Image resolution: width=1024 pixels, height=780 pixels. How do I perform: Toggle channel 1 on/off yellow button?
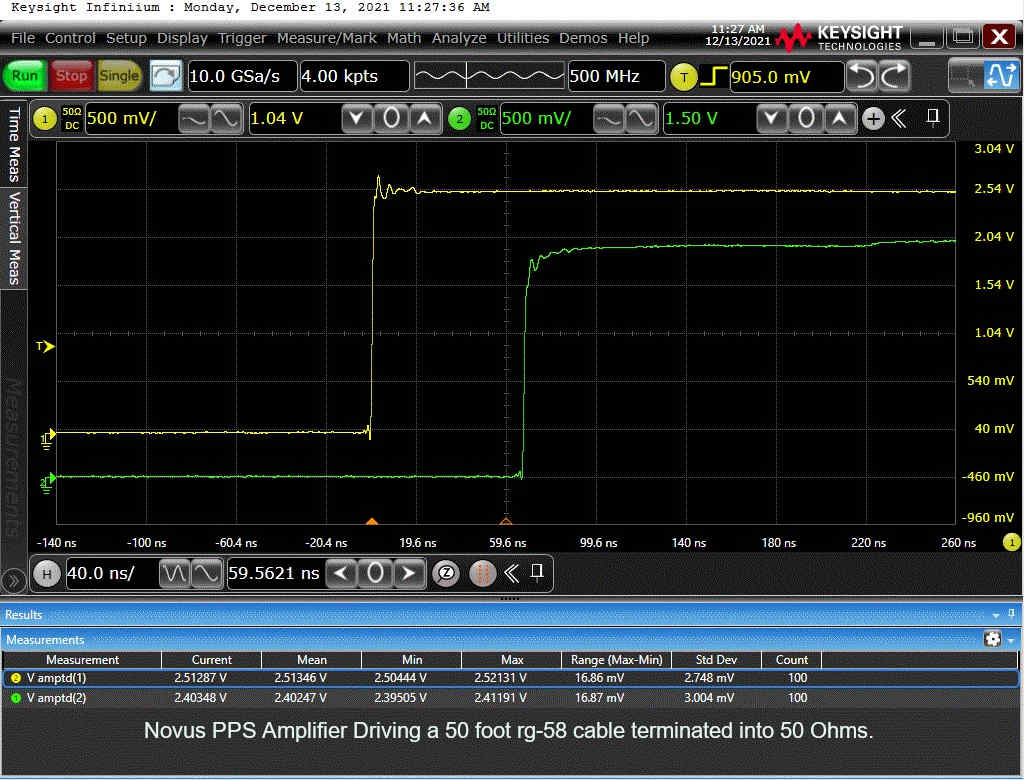(x=45, y=119)
